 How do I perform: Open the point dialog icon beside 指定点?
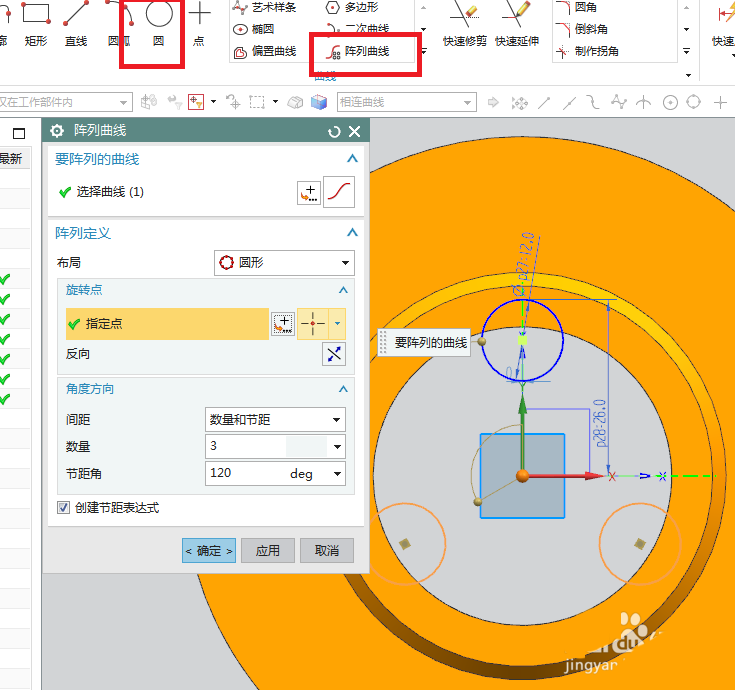tap(283, 324)
